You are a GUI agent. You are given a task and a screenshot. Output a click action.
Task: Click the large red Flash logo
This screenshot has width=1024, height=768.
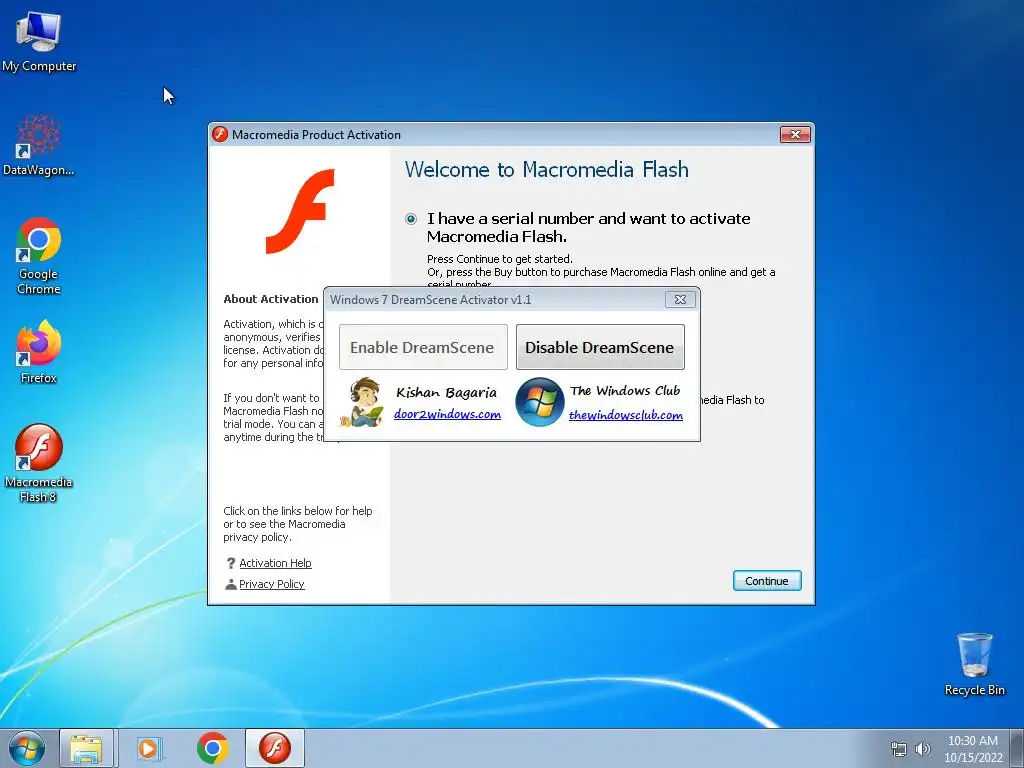coord(300,211)
